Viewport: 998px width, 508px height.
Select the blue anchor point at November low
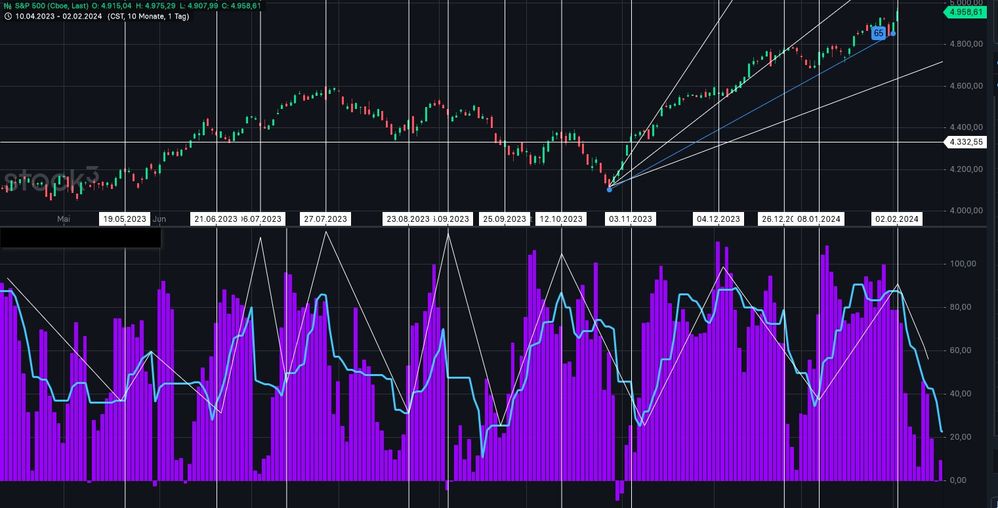click(609, 189)
